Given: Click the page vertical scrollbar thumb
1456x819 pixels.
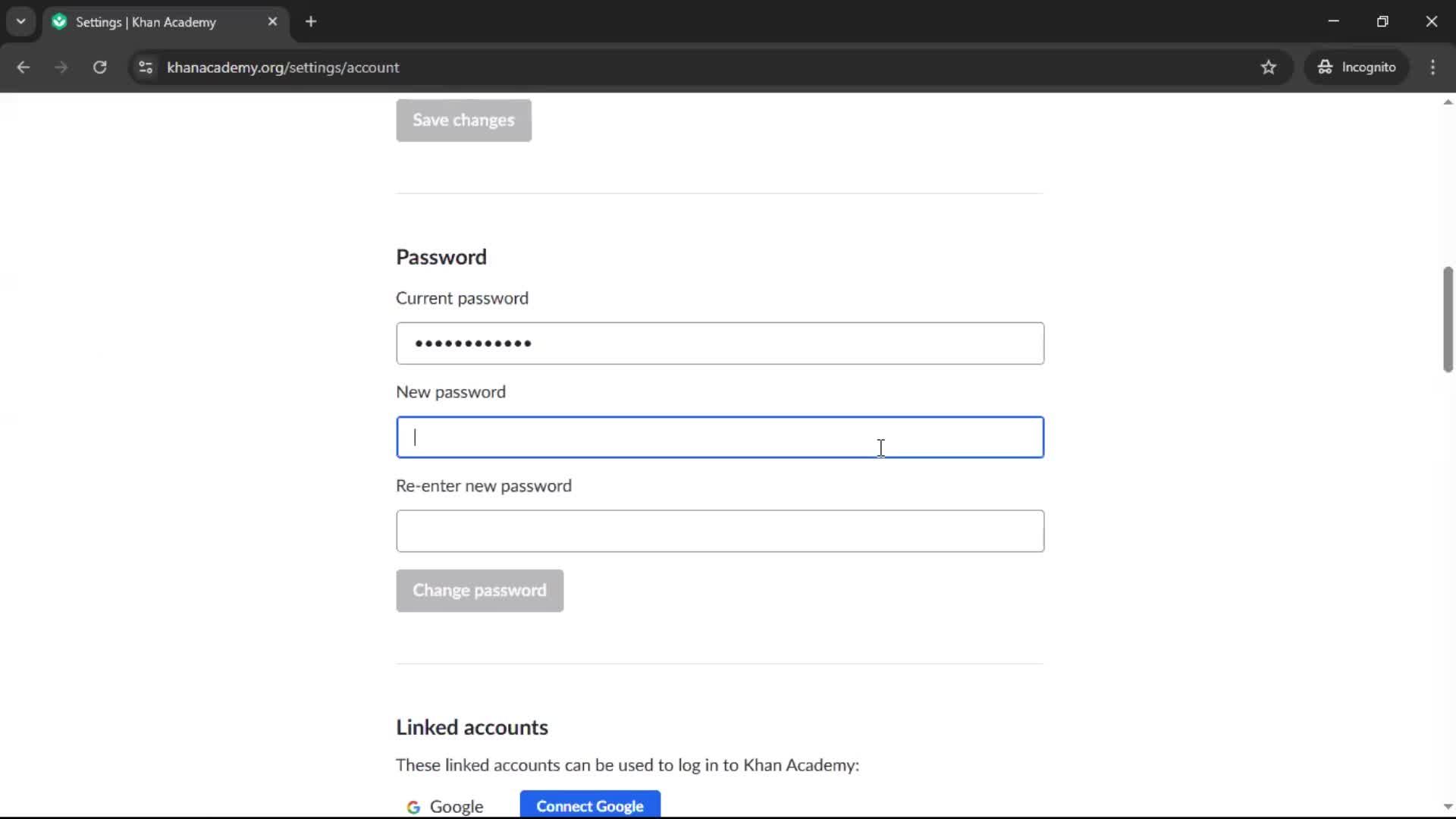Looking at the screenshot, I should [1448, 319].
